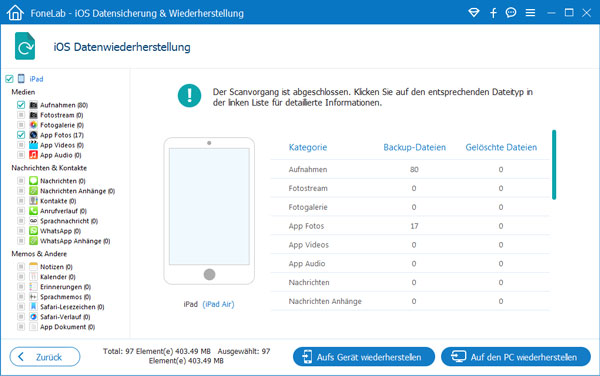Click the iOS Datenwiederherstellung logo icon

coord(25,46)
